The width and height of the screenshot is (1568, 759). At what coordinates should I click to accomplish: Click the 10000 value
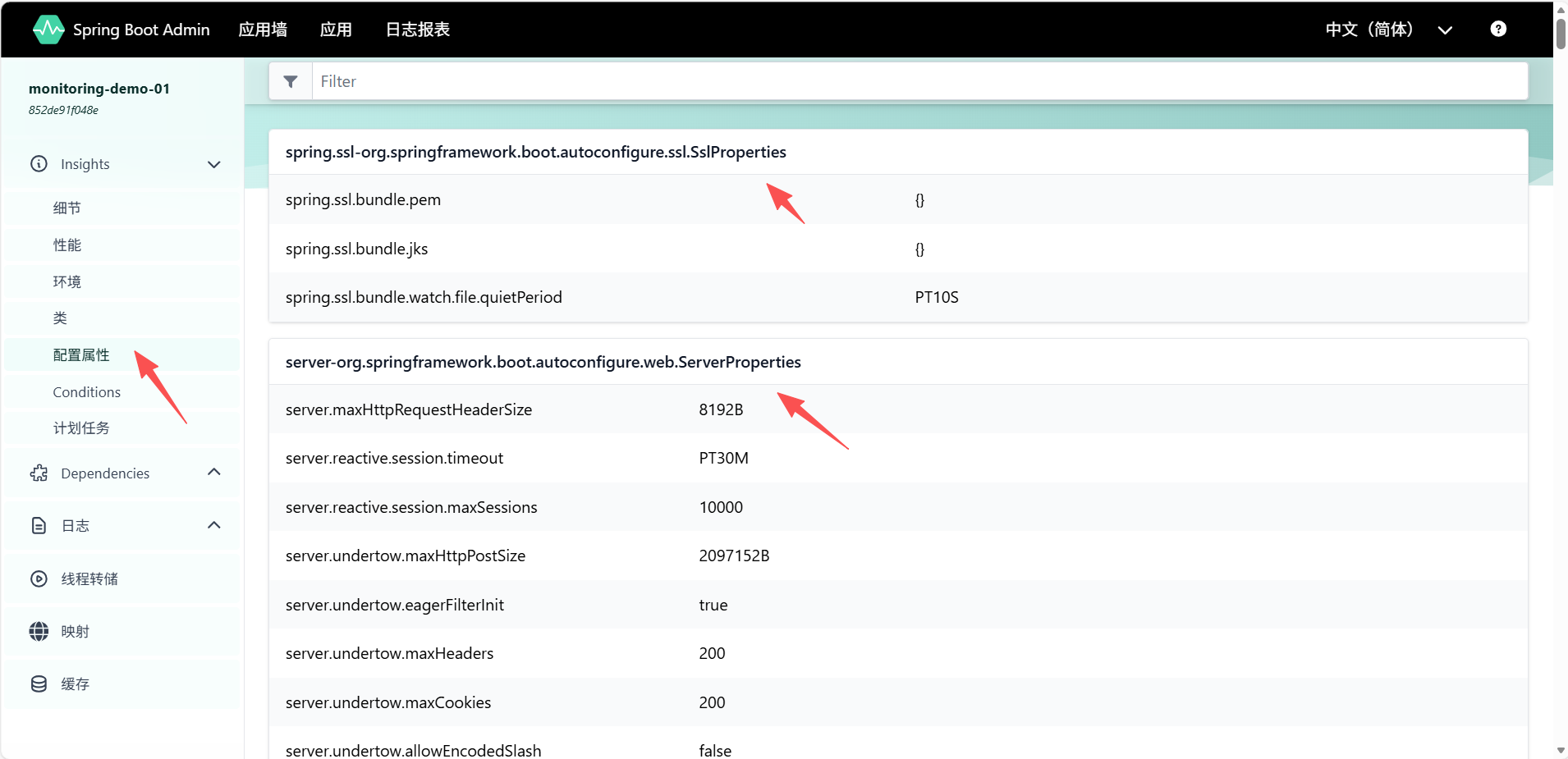pos(721,507)
